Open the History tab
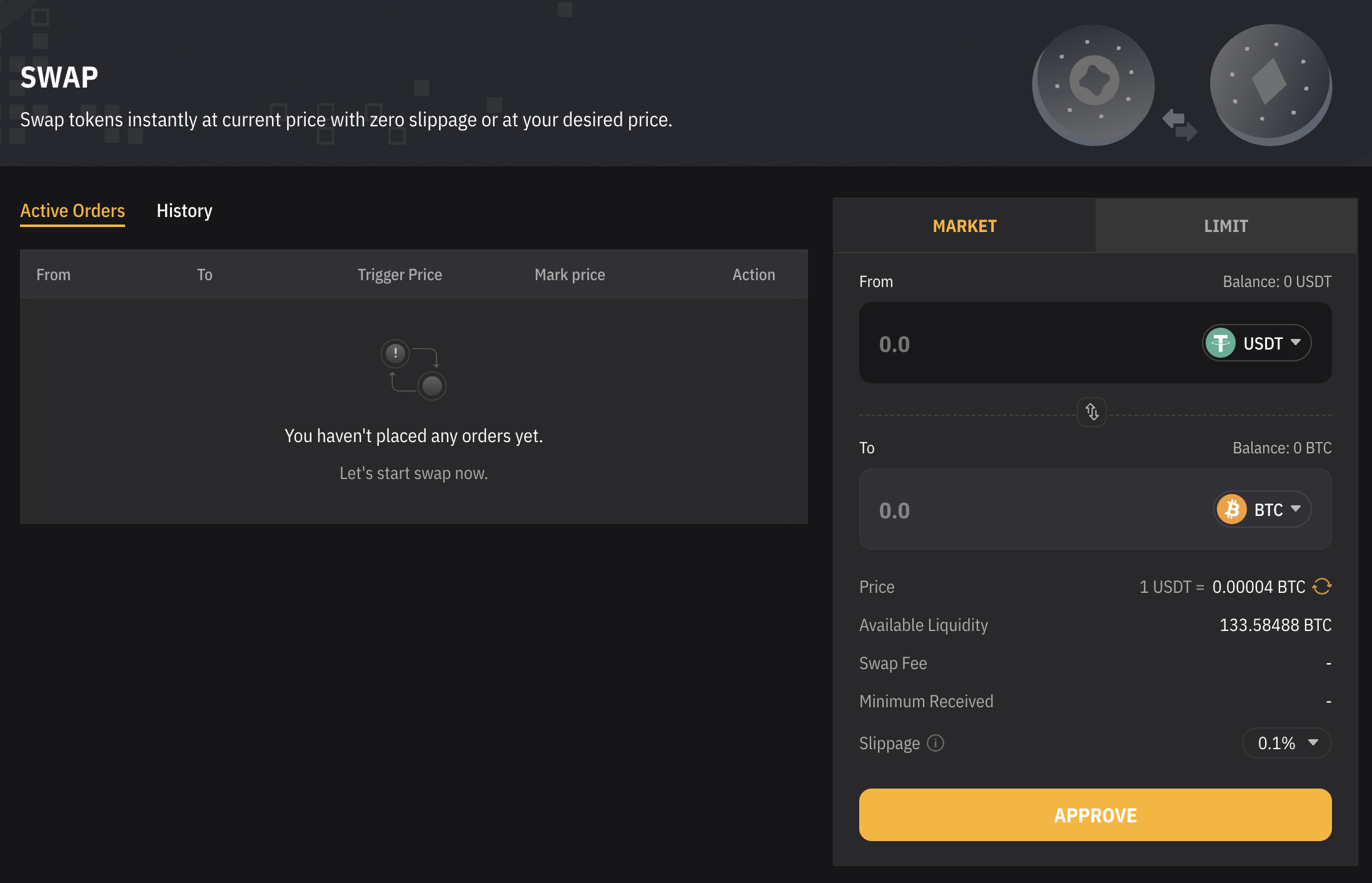This screenshot has height=883, width=1372. [184, 211]
